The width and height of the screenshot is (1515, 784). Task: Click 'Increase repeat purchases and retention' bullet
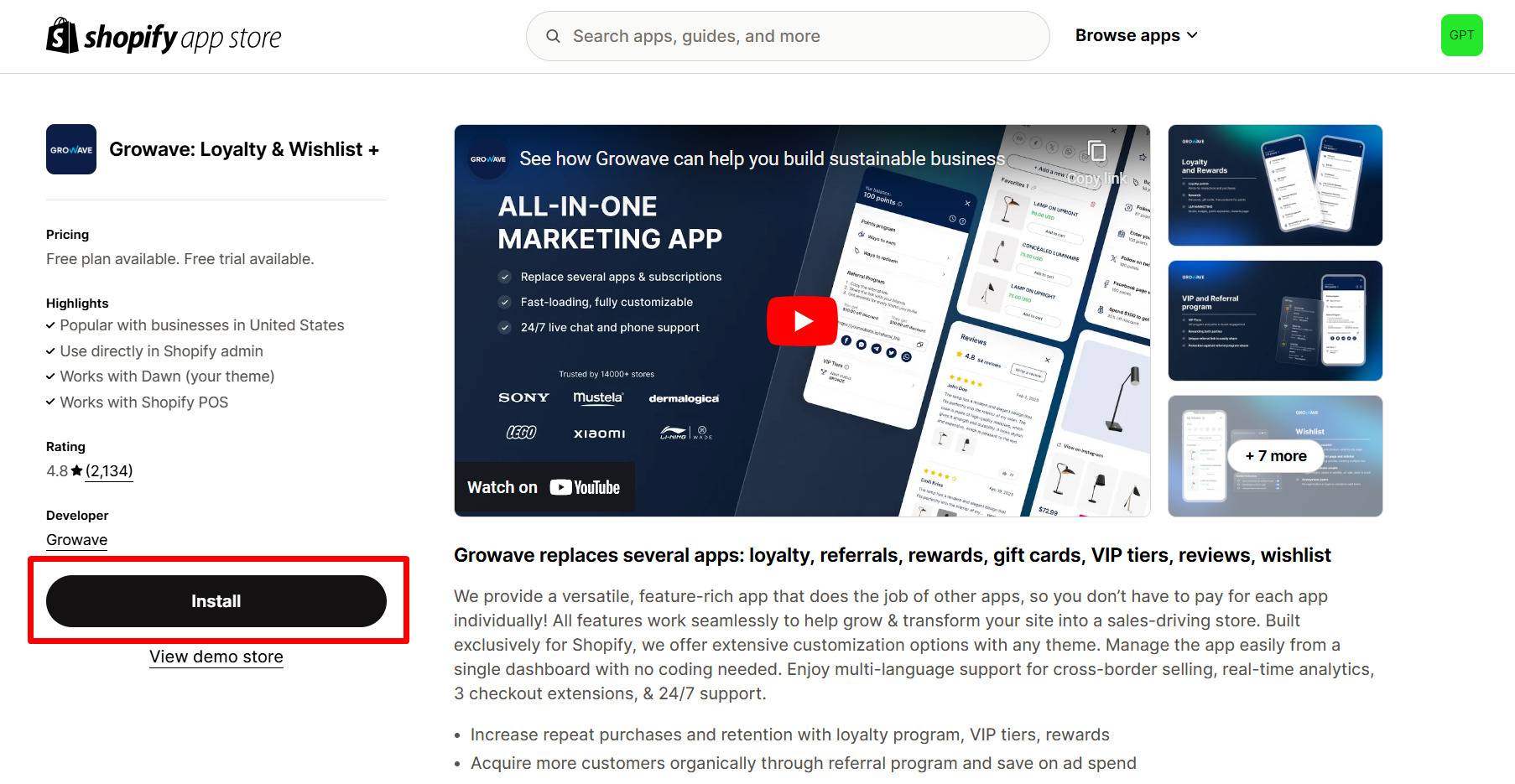[x=790, y=735]
